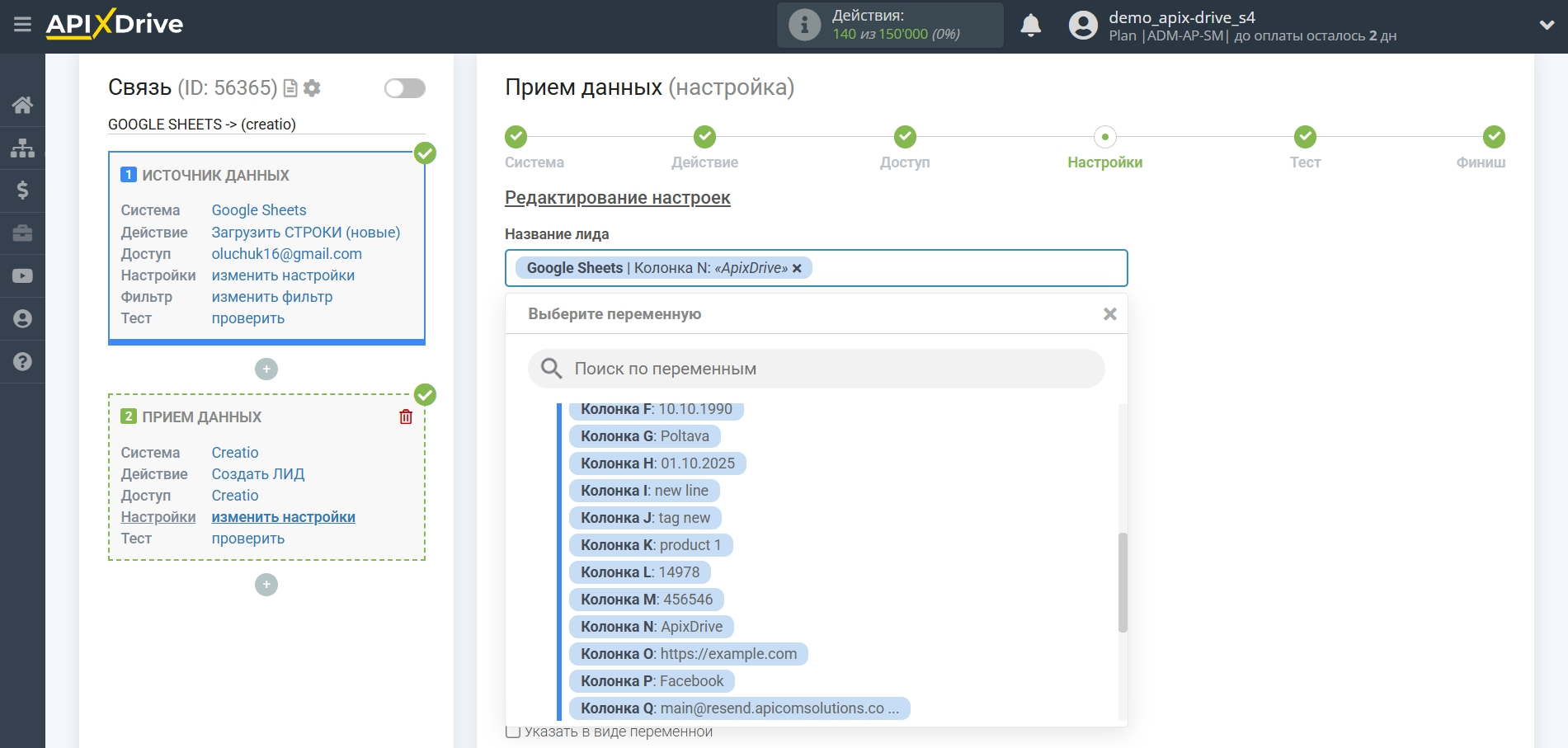Open the home icon in the sidebar
1568x748 pixels.
tap(22, 105)
